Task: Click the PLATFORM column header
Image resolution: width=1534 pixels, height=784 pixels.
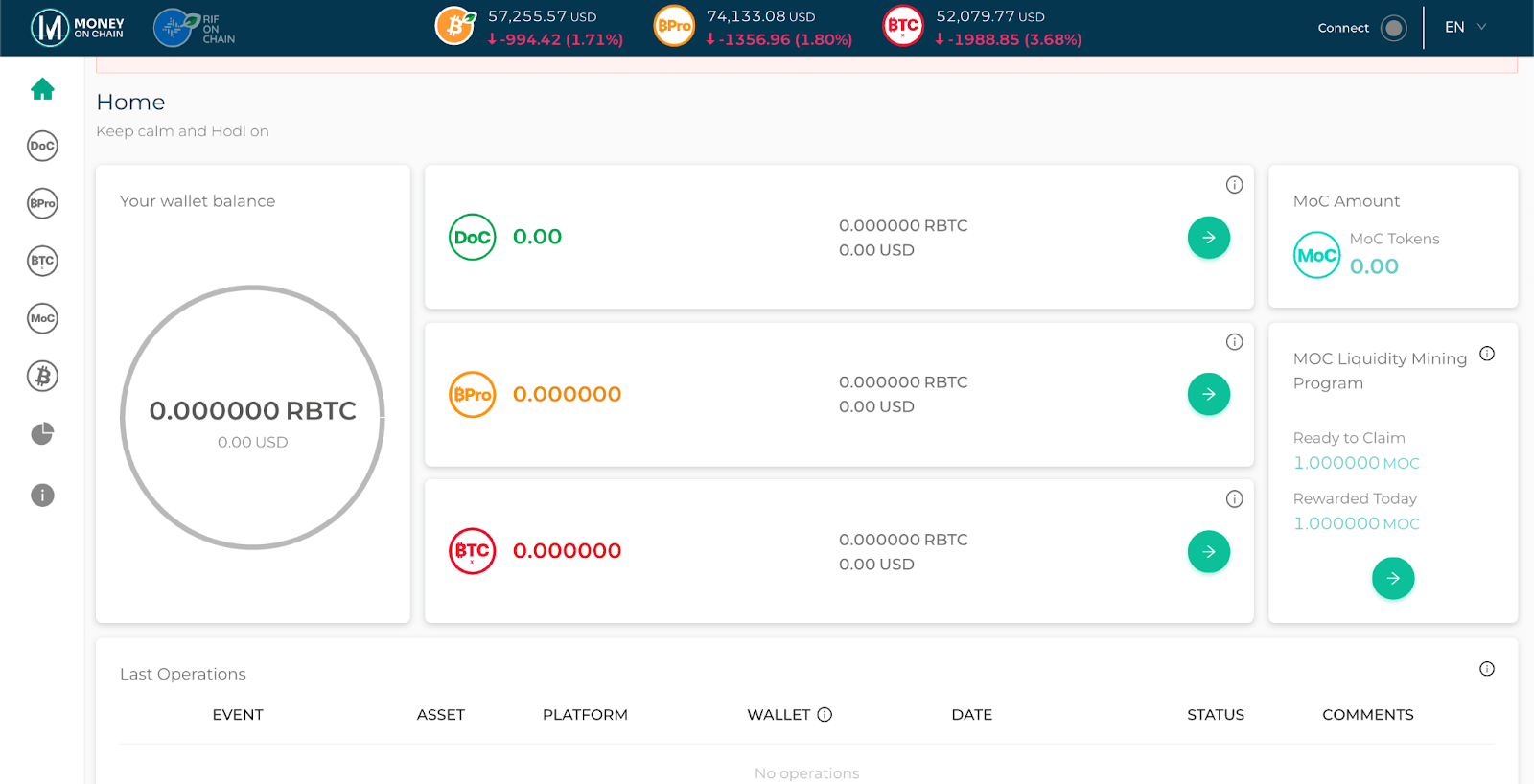Action: [585, 715]
